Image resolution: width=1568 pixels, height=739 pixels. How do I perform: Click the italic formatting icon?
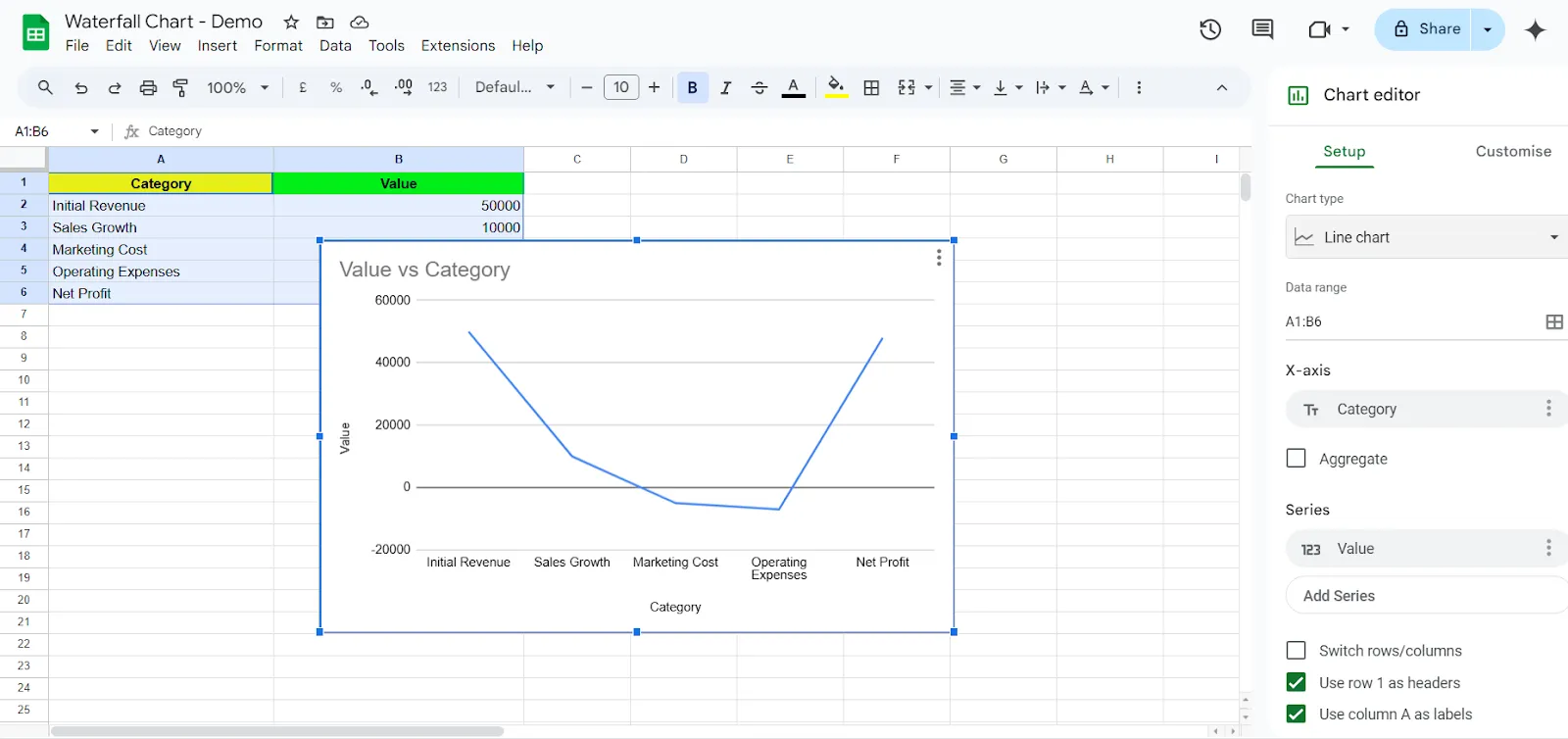pyautogui.click(x=725, y=87)
